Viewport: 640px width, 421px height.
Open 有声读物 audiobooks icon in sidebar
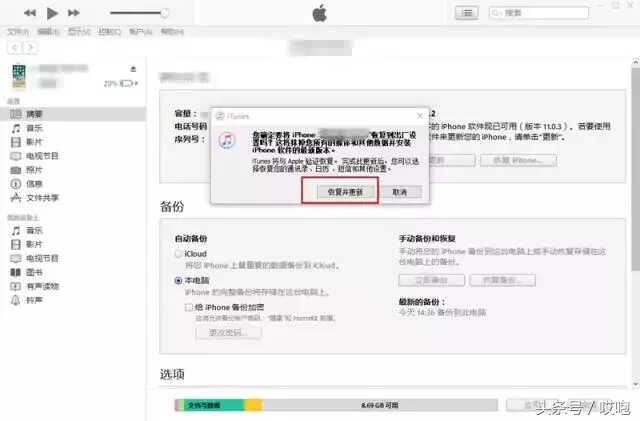coord(16,286)
